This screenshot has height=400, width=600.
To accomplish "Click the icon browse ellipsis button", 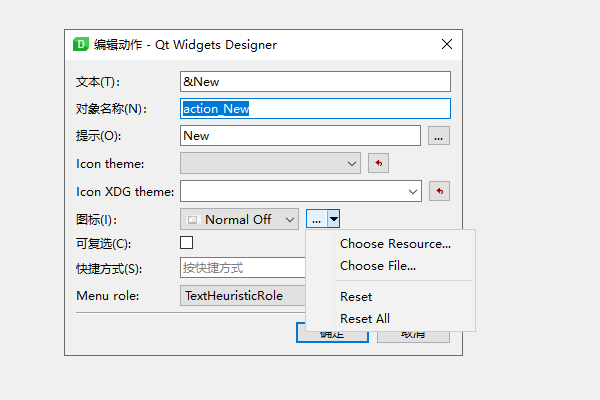I will 316,219.
